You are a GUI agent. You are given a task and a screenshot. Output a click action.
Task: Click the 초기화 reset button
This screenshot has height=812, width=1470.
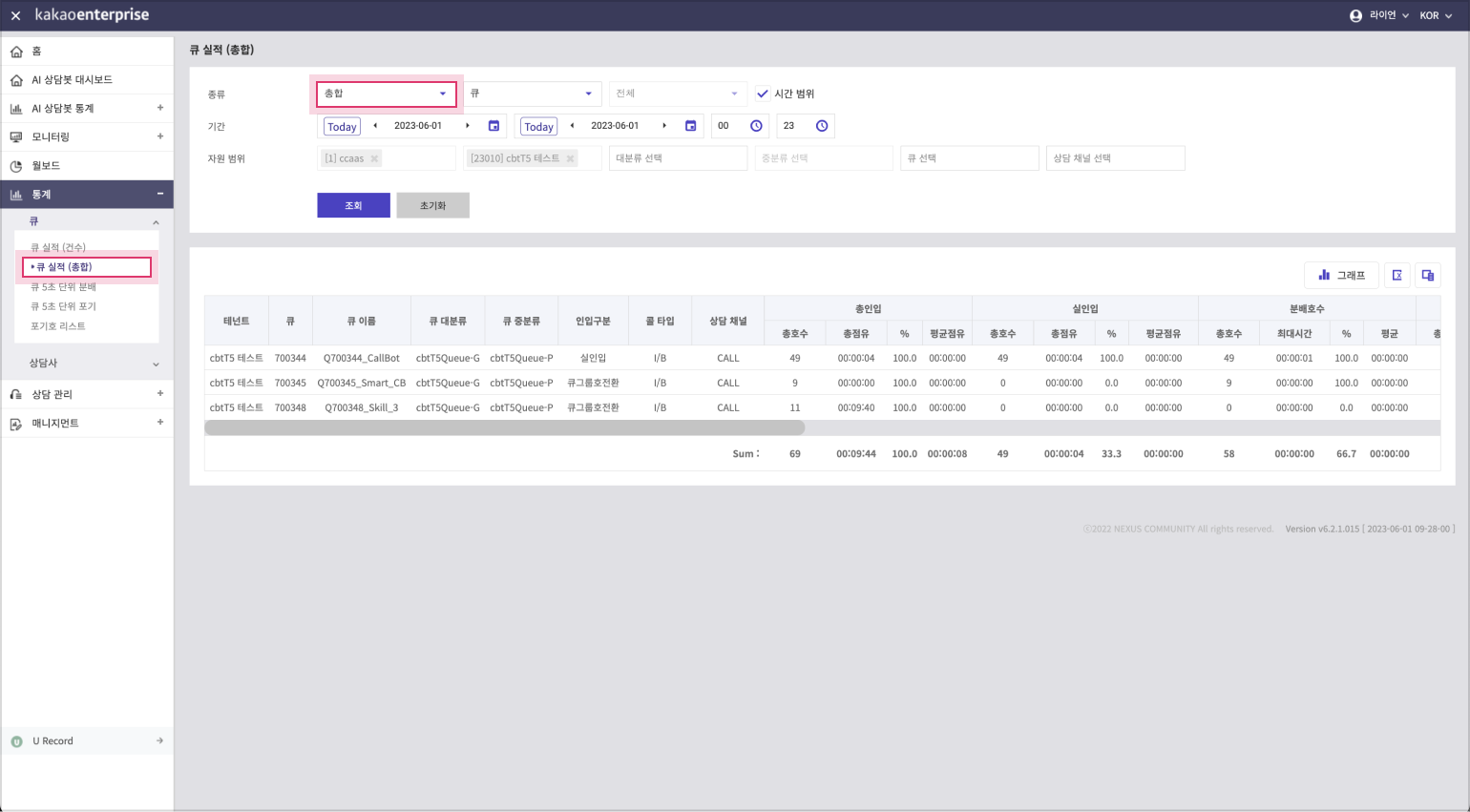coord(432,205)
